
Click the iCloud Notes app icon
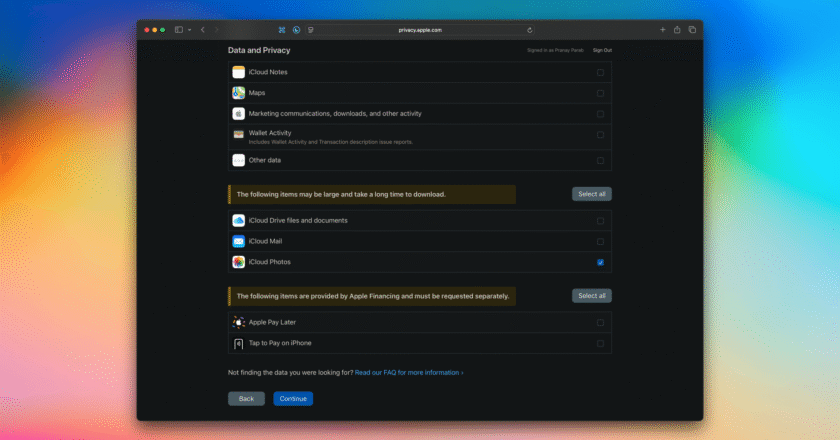238,72
